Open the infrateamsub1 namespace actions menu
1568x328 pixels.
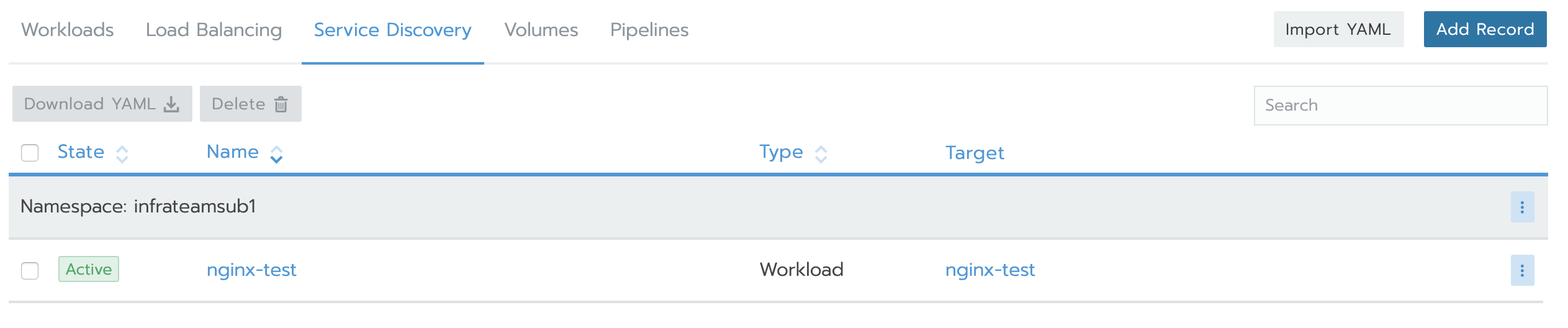pos(1521,207)
